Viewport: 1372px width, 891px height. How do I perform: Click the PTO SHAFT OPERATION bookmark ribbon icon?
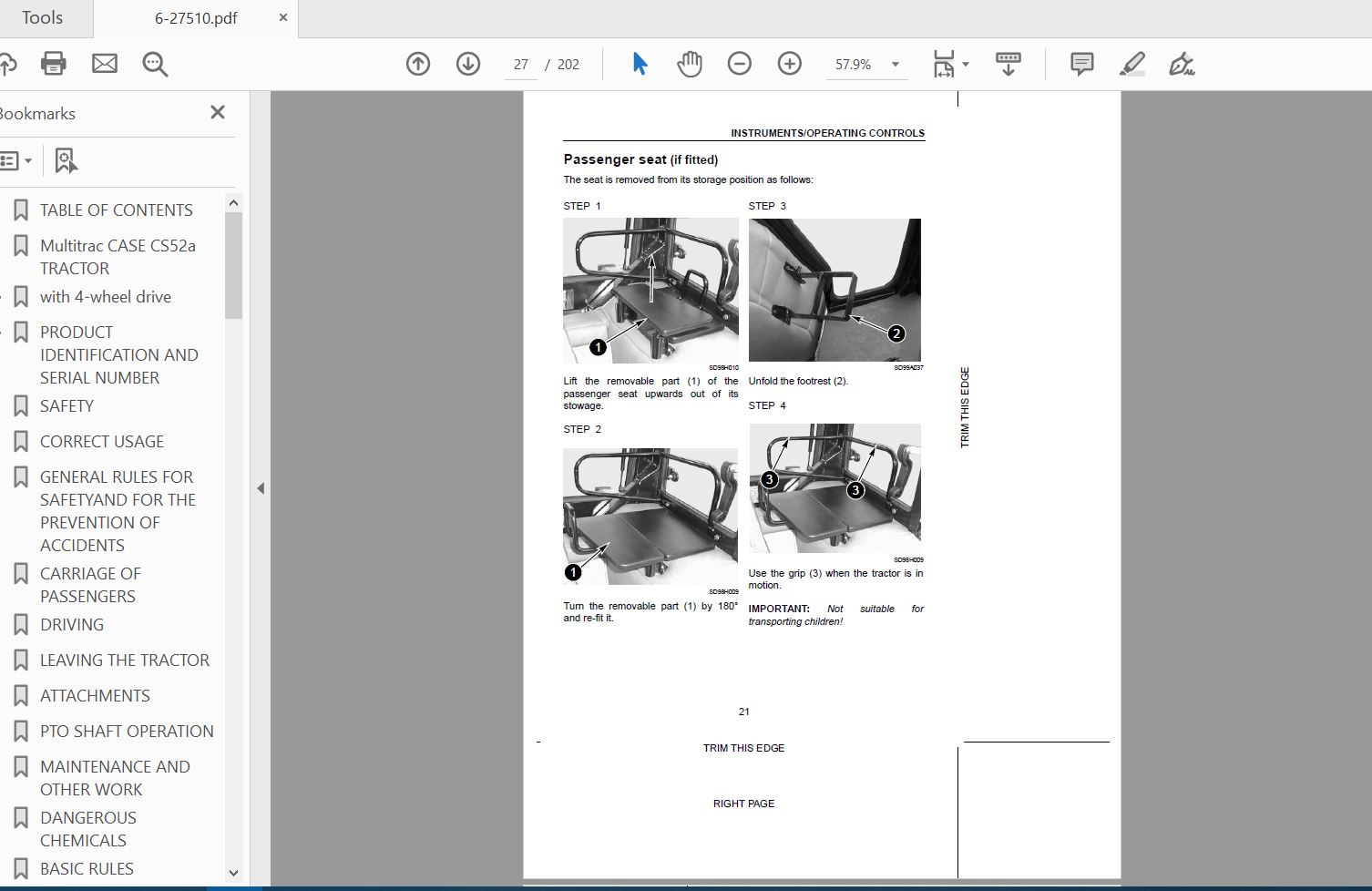point(21,732)
